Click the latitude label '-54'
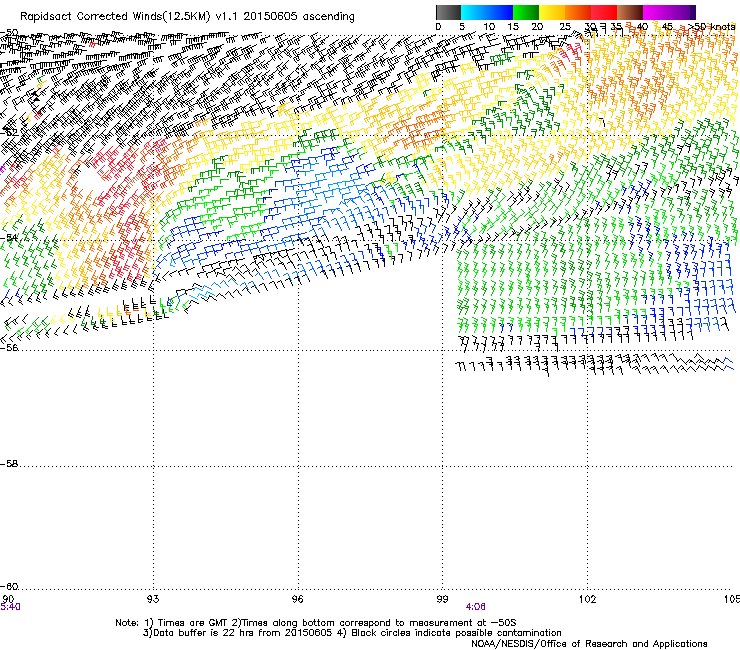The width and height of the screenshot is (740, 650). [9, 238]
